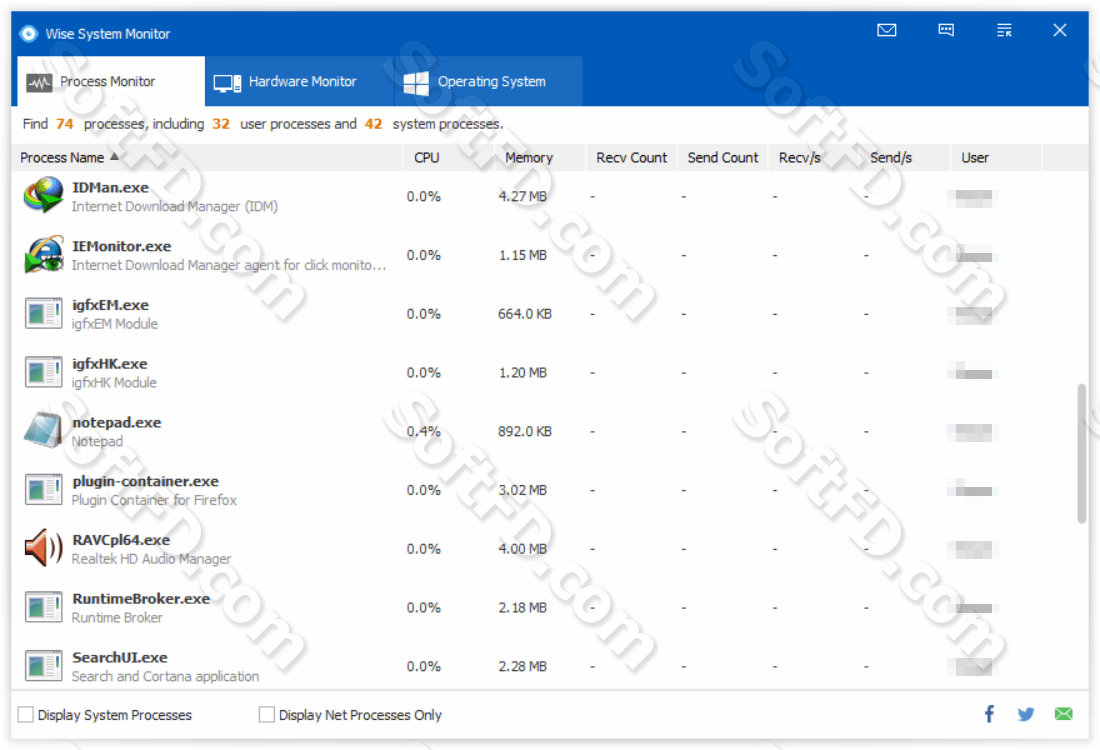Click the 664.0 KB memory value
Screen dimensions: 1100x750
point(525,314)
